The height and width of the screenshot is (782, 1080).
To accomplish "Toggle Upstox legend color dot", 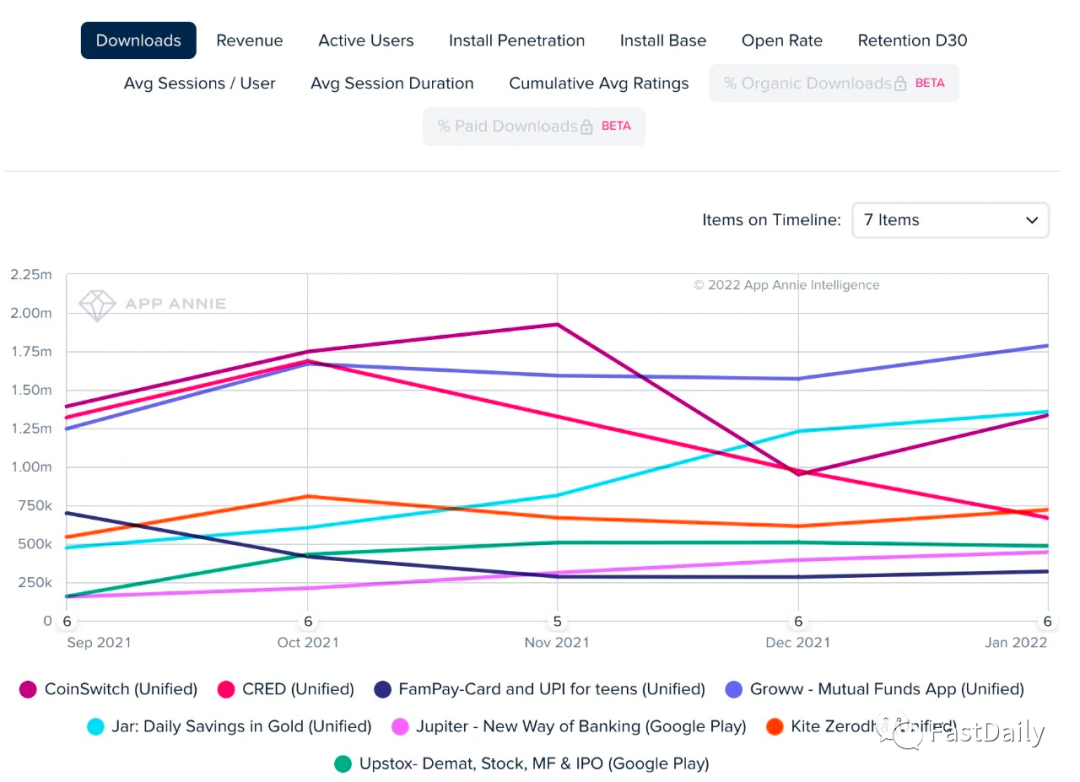I will click(x=343, y=764).
